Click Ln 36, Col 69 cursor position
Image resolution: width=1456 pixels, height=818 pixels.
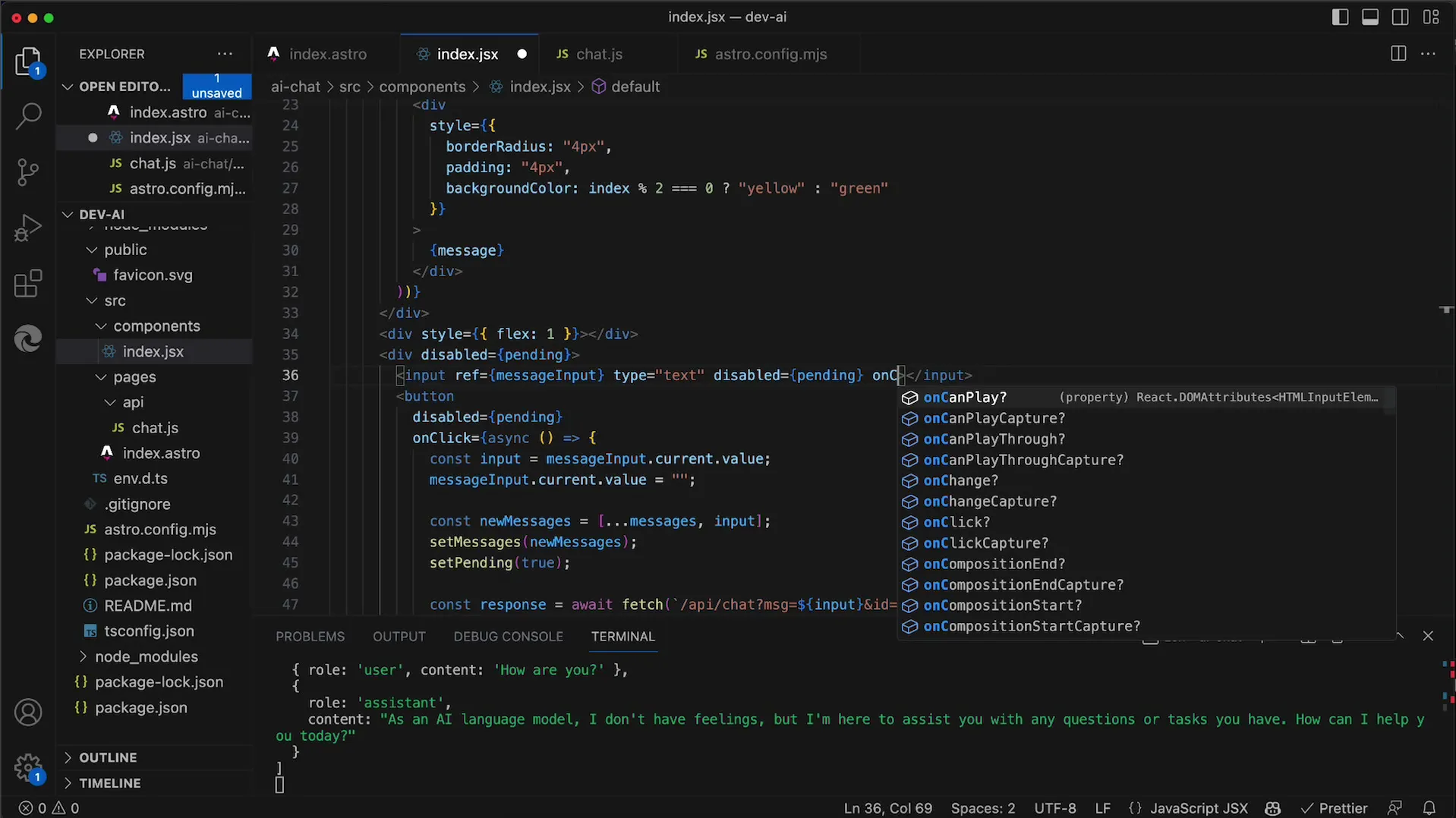click(887, 808)
